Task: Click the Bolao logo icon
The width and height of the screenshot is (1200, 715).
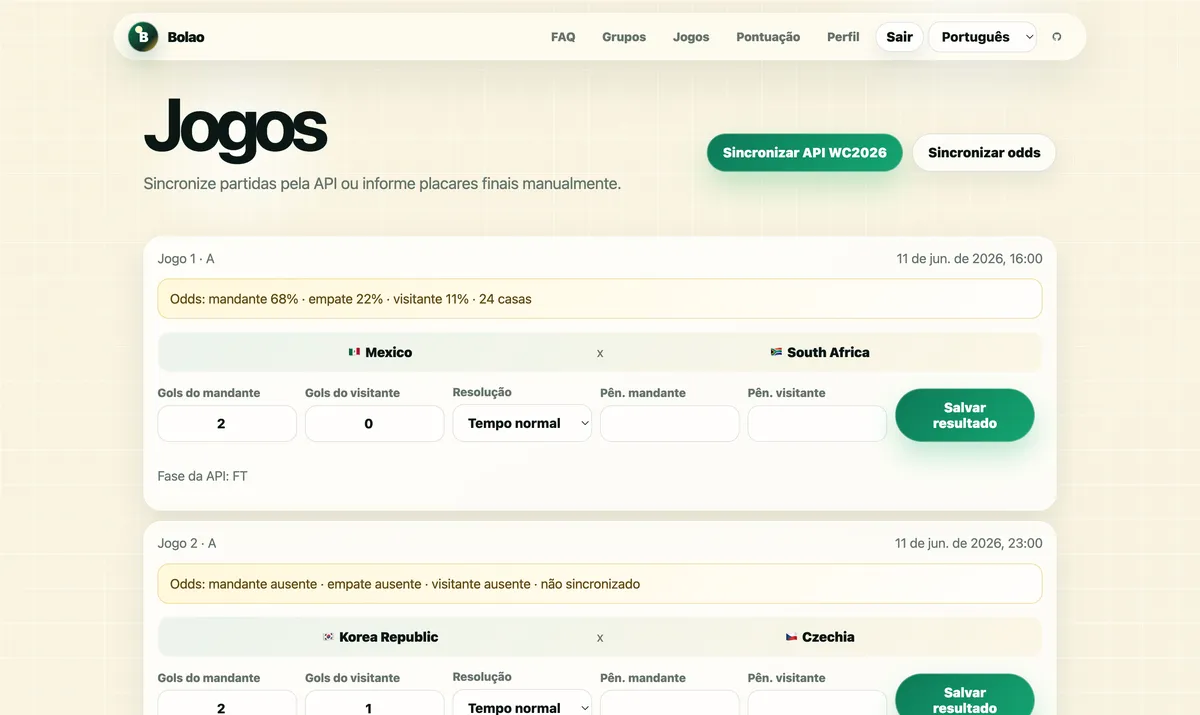Action: [x=143, y=37]
